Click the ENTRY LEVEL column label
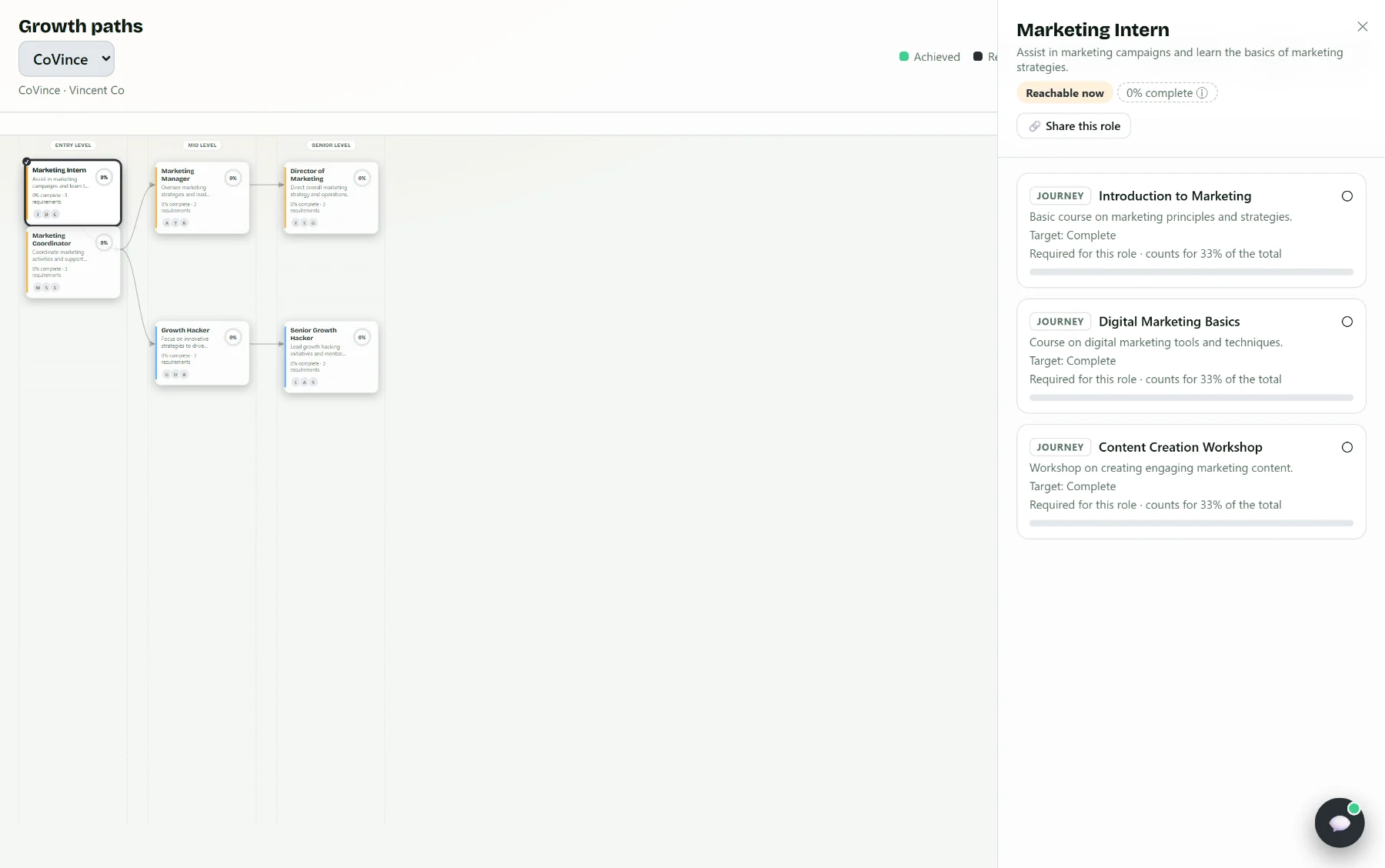The image size is (1385, 868). click(73, 145)
